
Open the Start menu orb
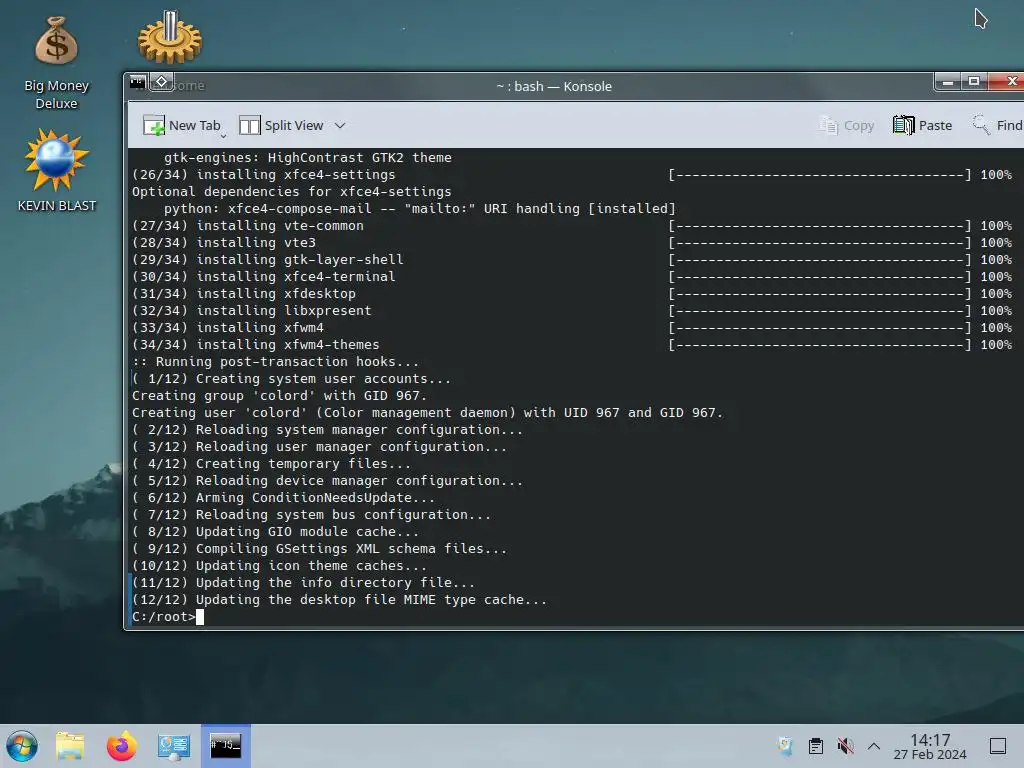(22, 746)
